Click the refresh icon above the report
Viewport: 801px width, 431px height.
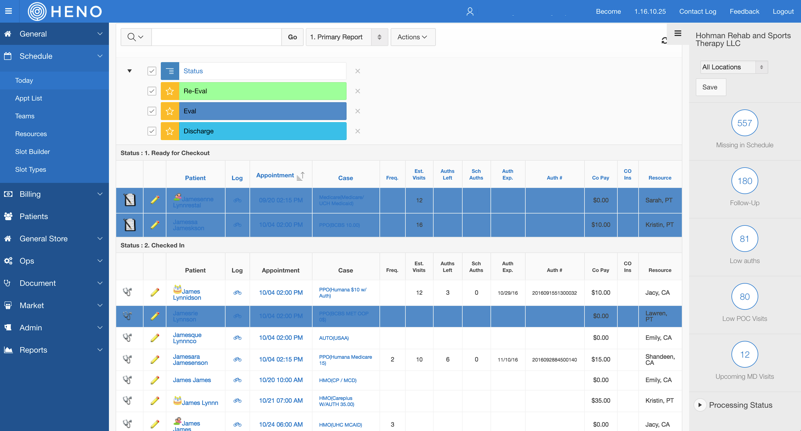664,40
